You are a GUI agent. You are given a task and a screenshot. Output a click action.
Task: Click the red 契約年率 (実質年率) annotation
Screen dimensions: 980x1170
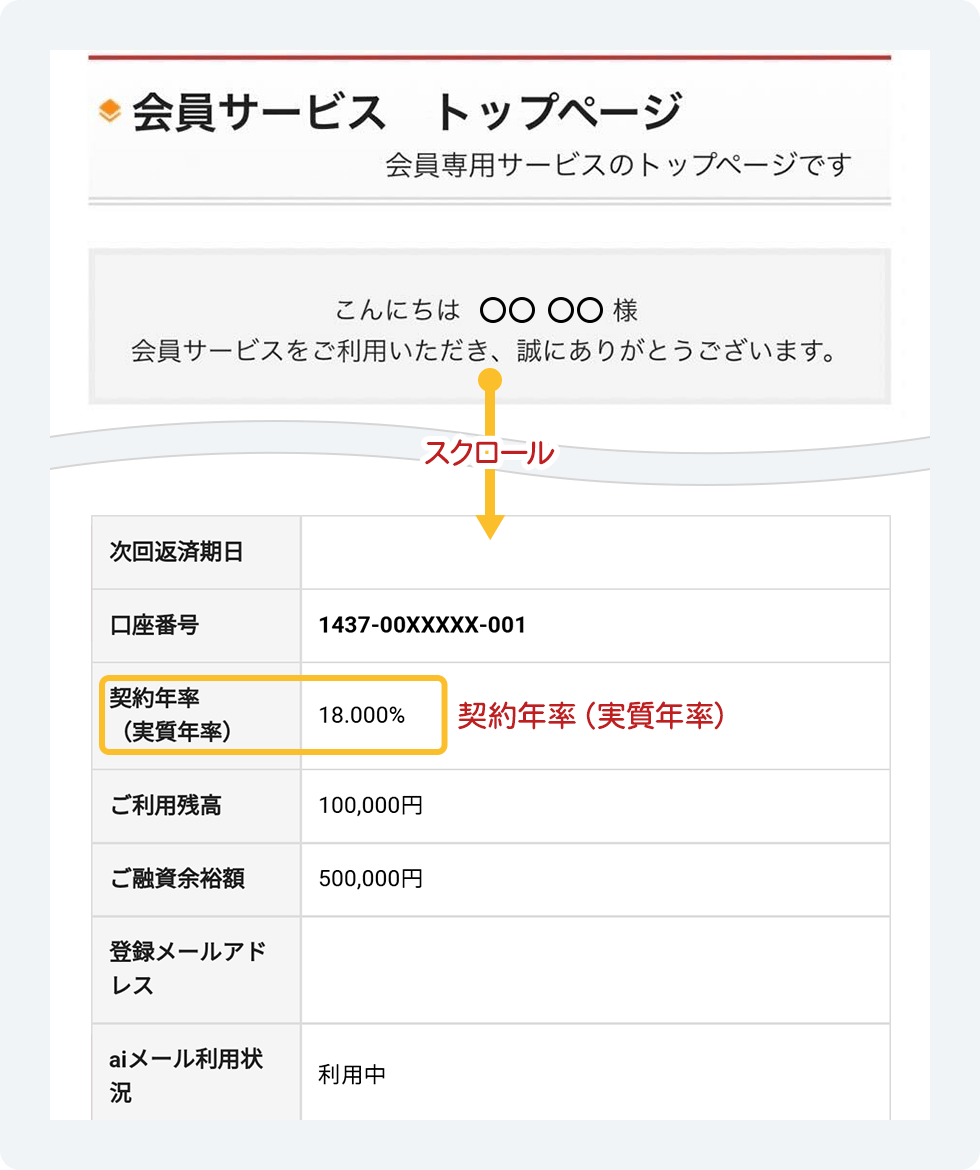591,715
